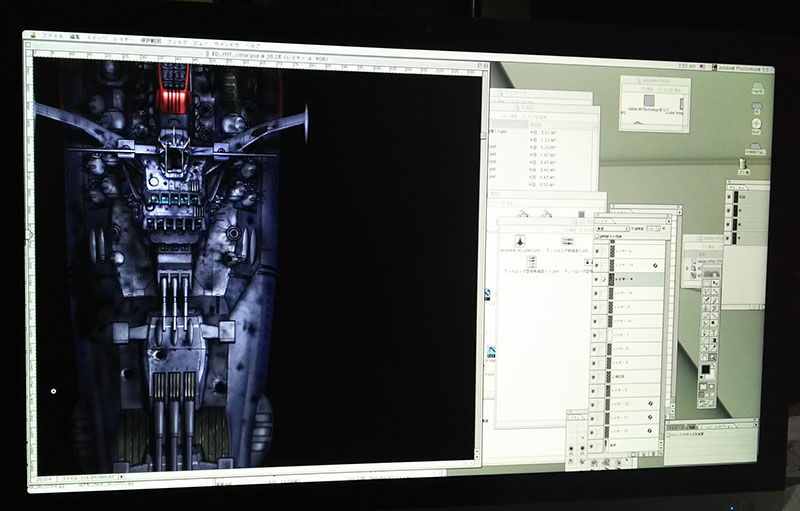This screenshot has height=511, width=800.
Task: Click the foreground color swatch in toolbox
Action: (x=706, y=369)
